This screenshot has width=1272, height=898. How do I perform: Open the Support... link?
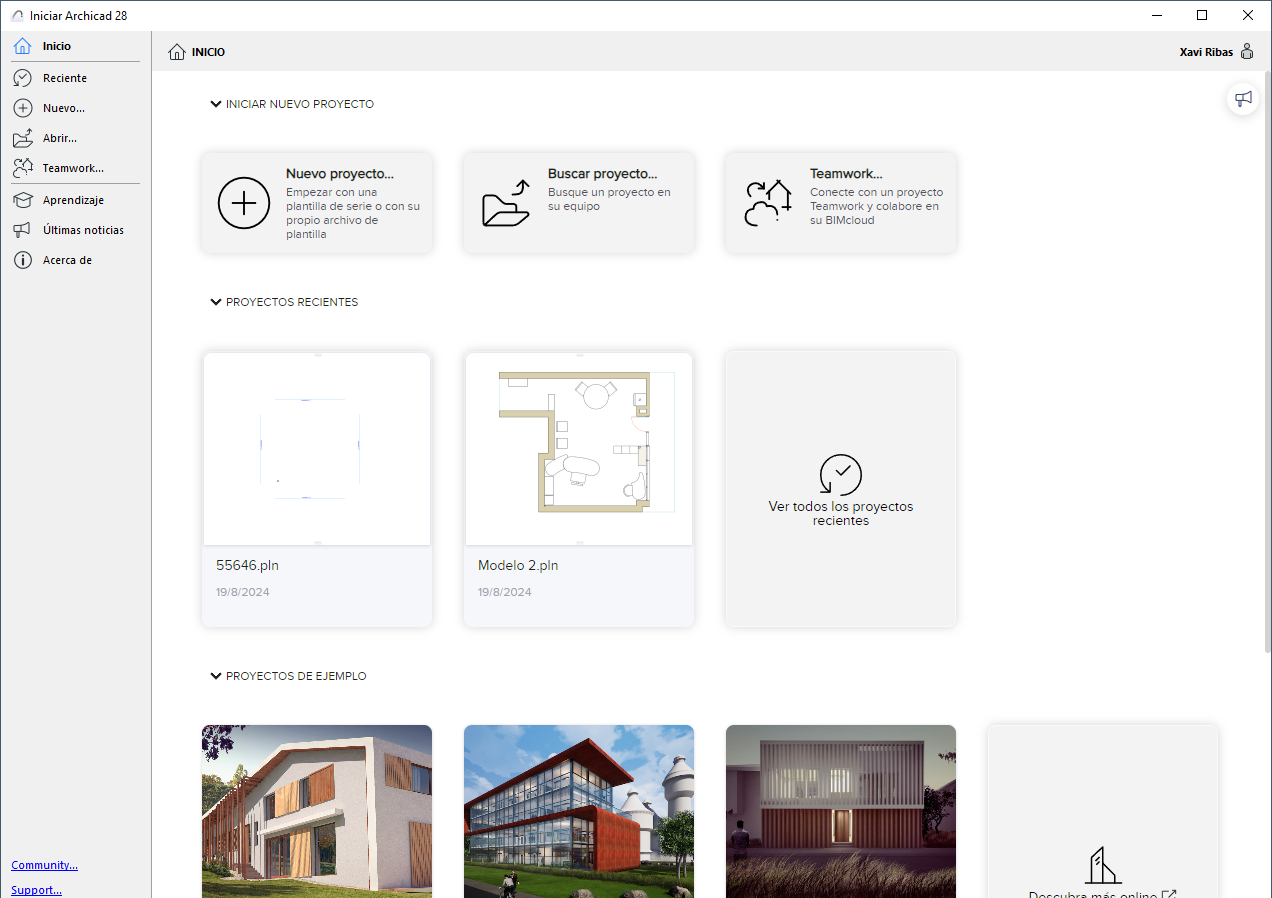click(37, 890)
